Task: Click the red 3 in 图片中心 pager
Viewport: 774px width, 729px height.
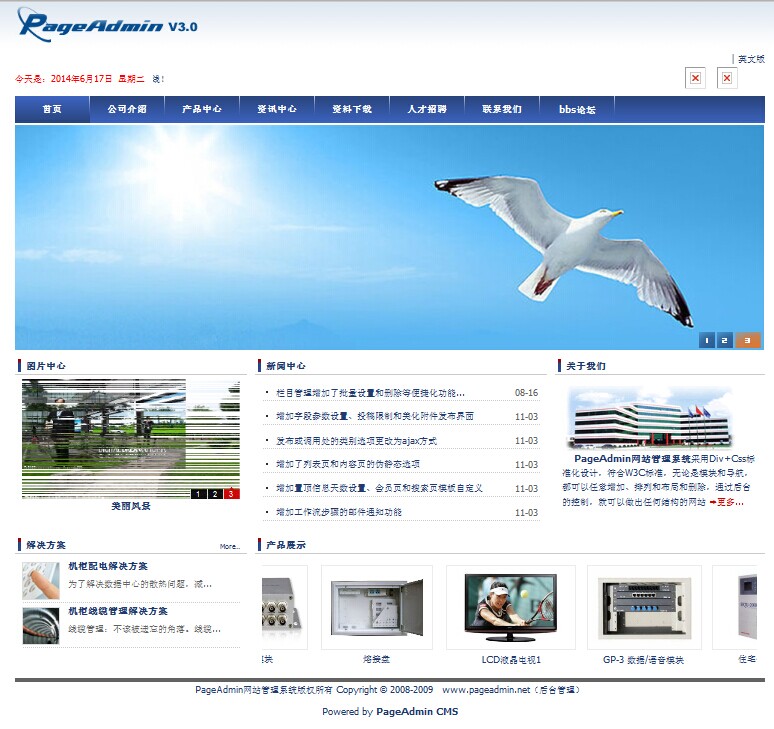Action: pos(231,493)
